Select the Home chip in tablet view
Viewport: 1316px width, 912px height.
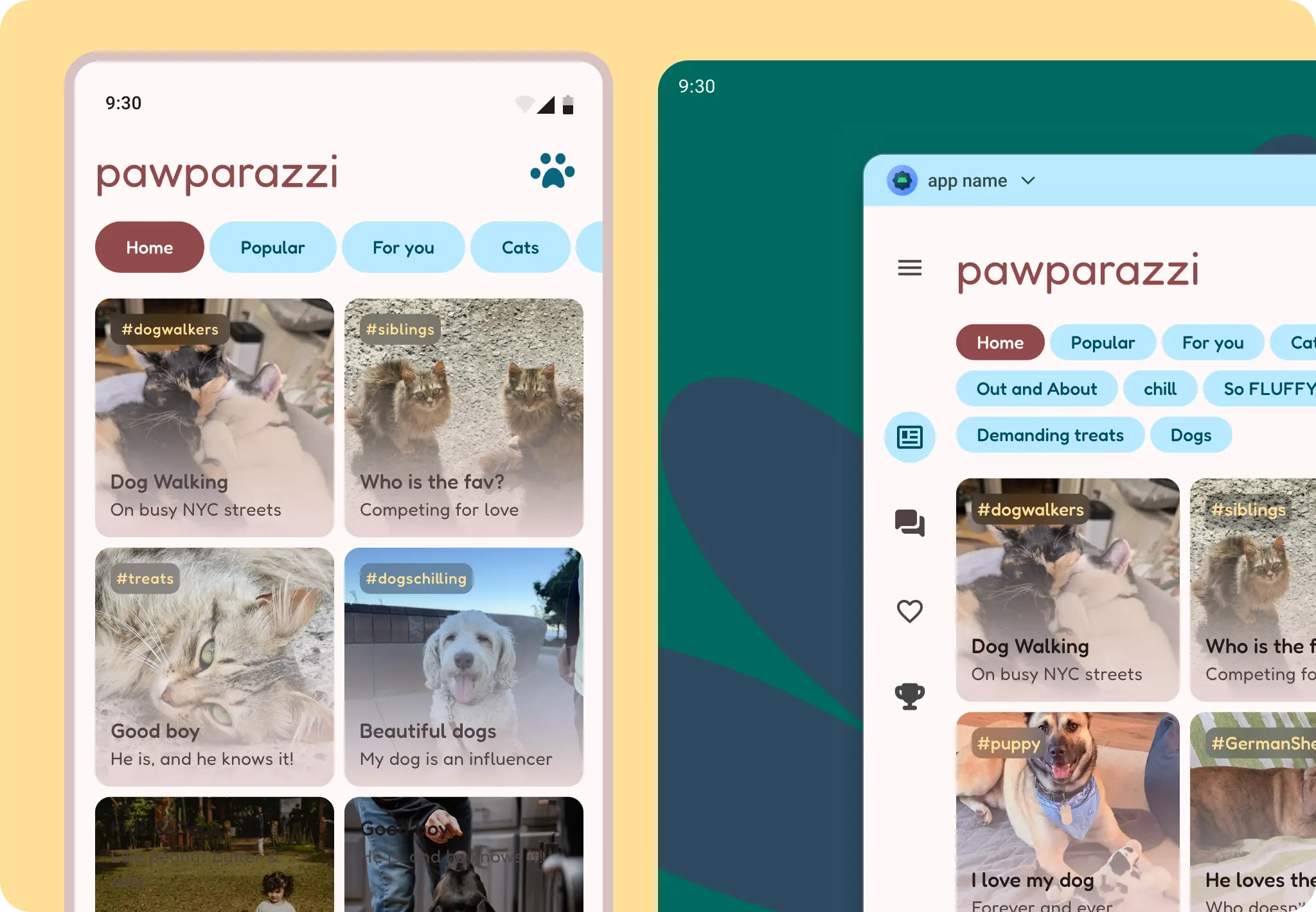click(x=1000, y=342)
